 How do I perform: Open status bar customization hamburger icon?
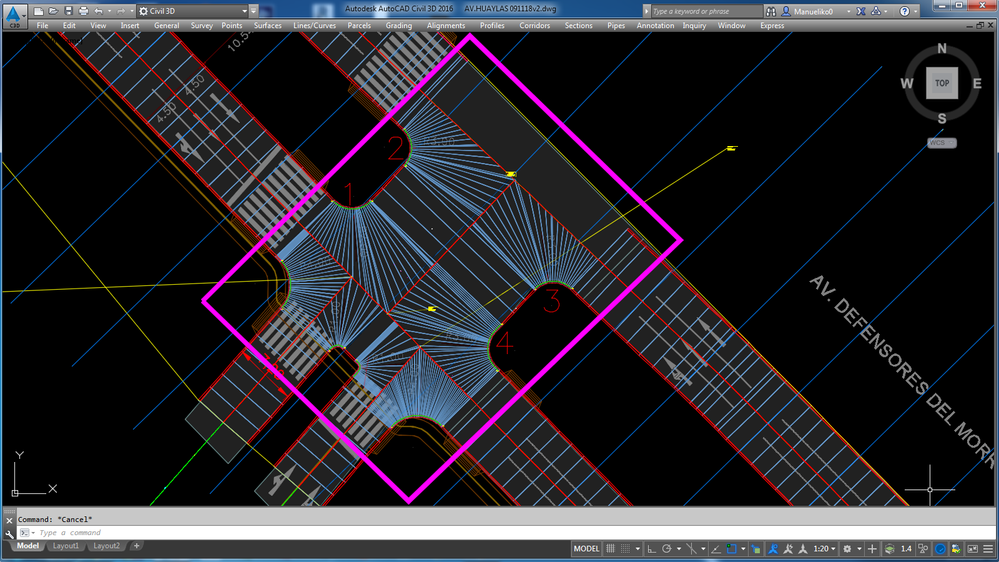click(988, 549)
